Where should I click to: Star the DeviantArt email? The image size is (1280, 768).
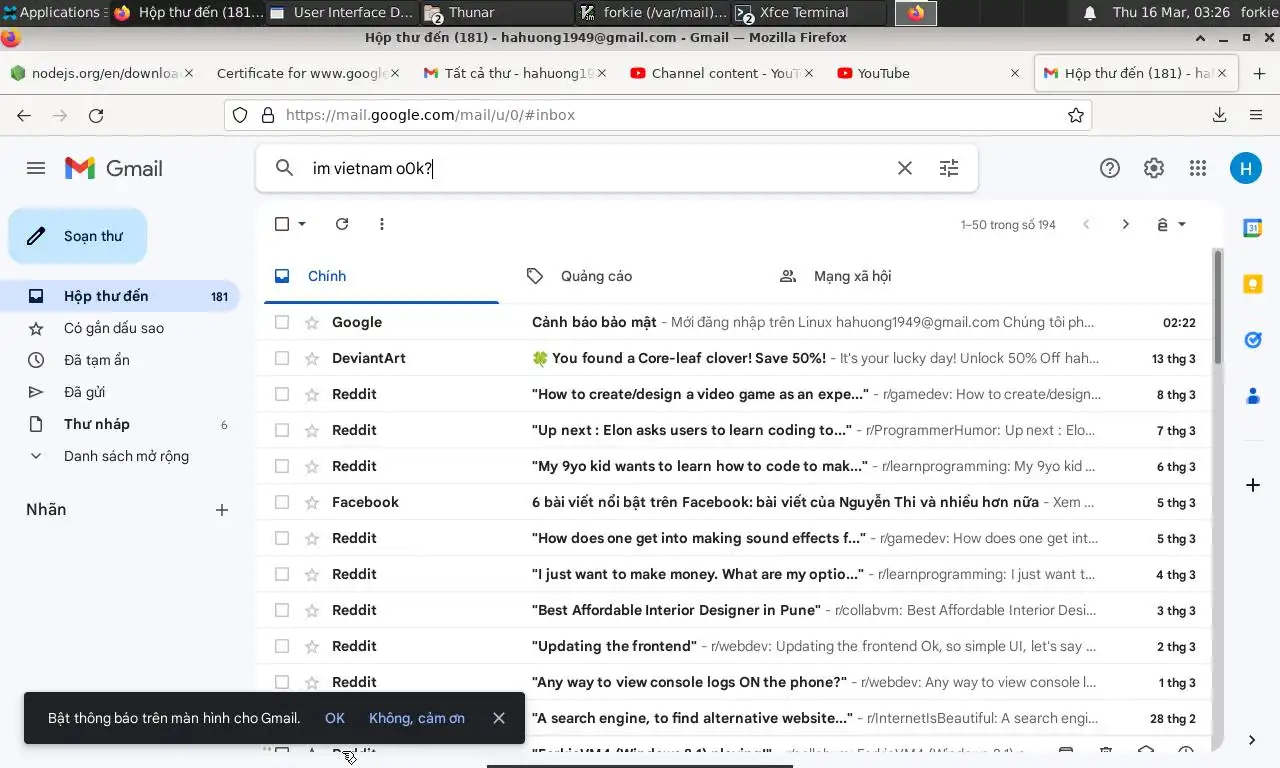(312, 358)
